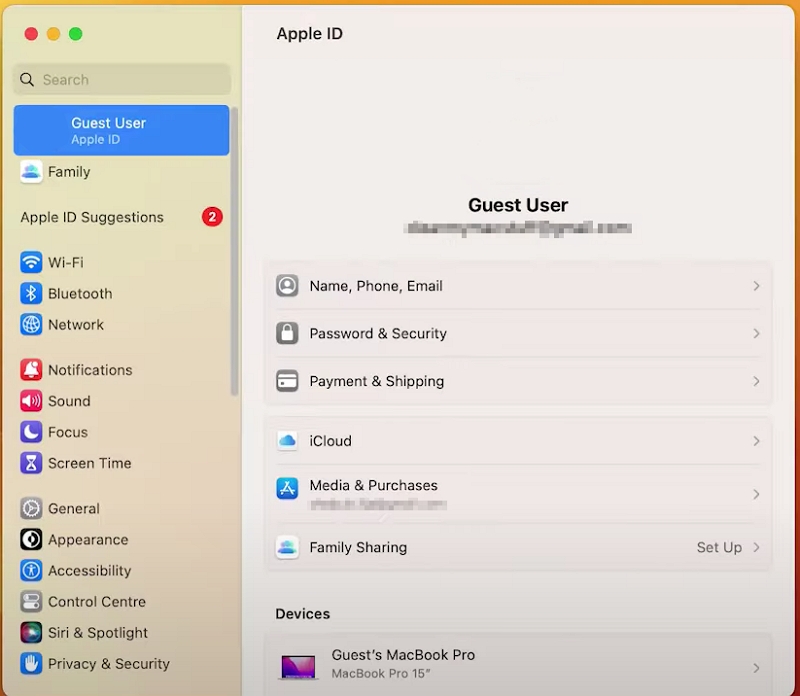Viewport: 800px width, 696px height.
Task: Click the MacBook Pro device thumbnail
Action: (298, 667)
